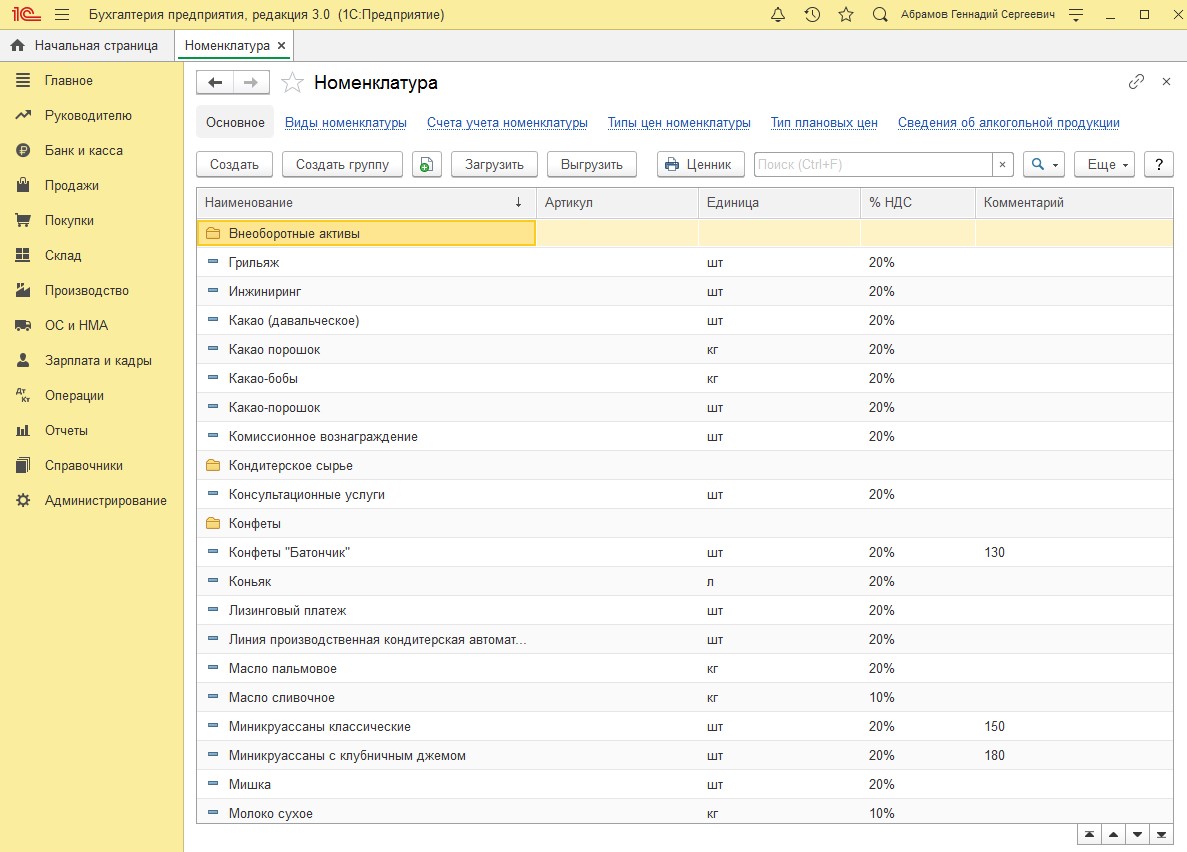
Task: Click the copy link icon
Action: (x=1136, y=82)
